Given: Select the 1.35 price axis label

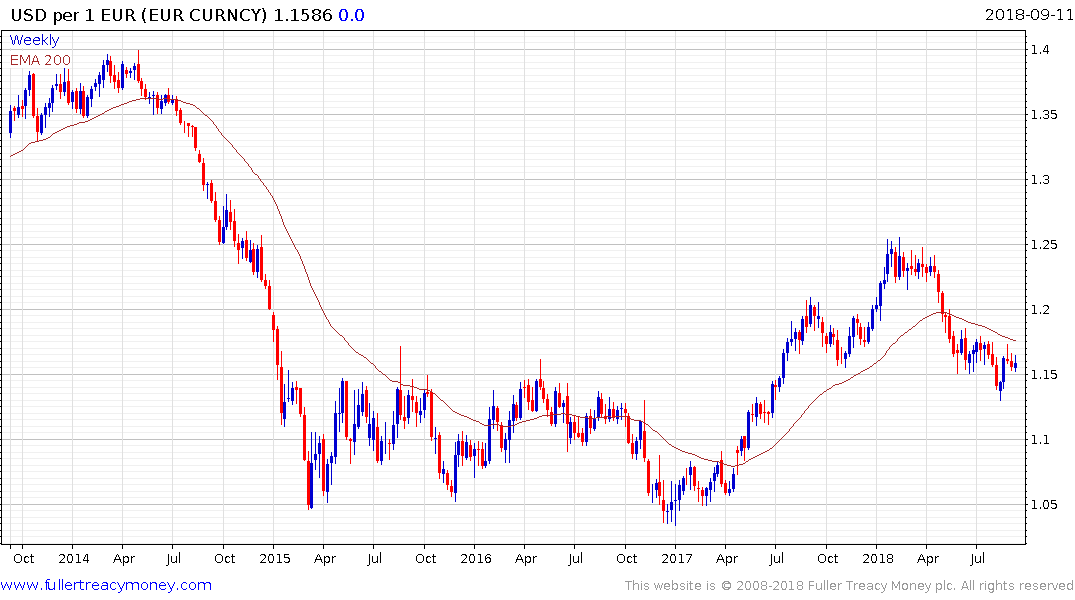Looking at the screenshot, I should click(1043, 115).
